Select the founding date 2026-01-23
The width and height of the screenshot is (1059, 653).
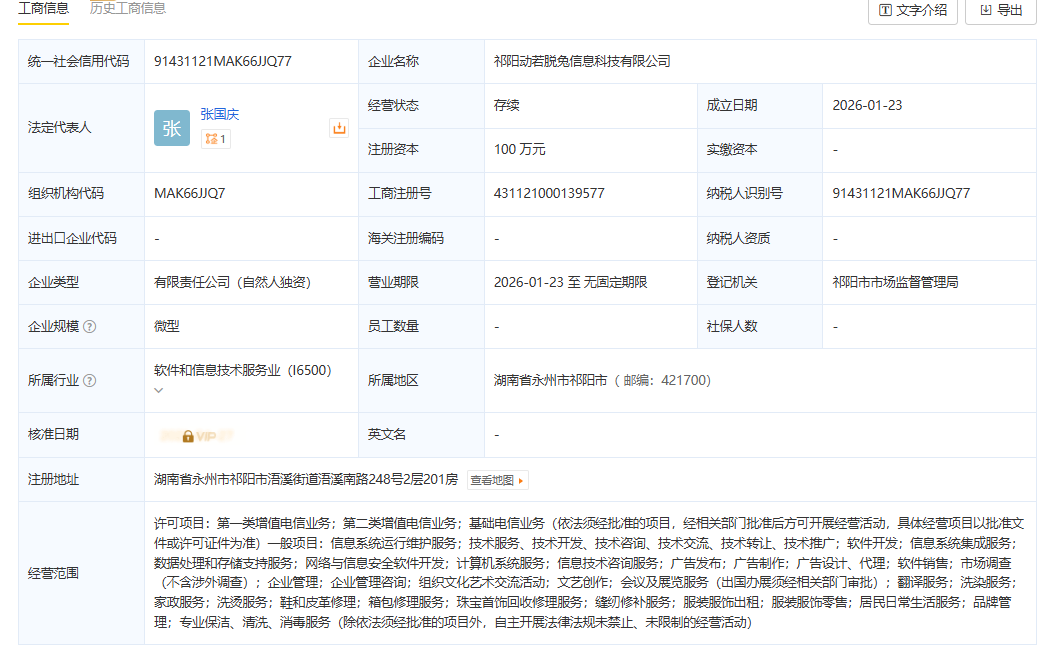tap(867, 105)
